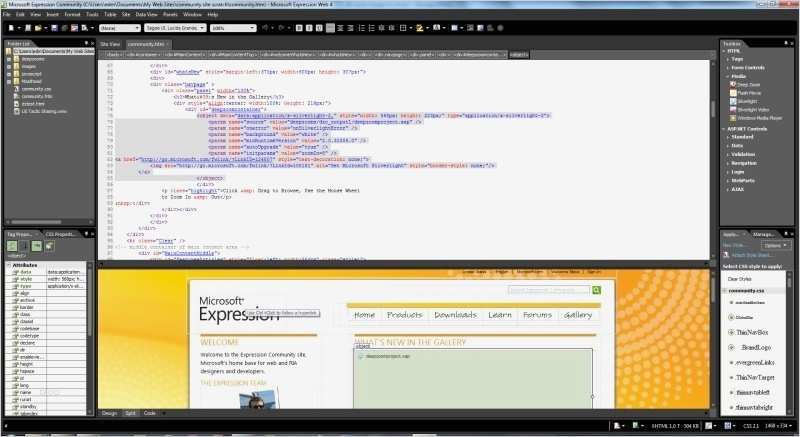Click the search input in page preview
This screenshot has width=800, height=437.
point(549,290)
